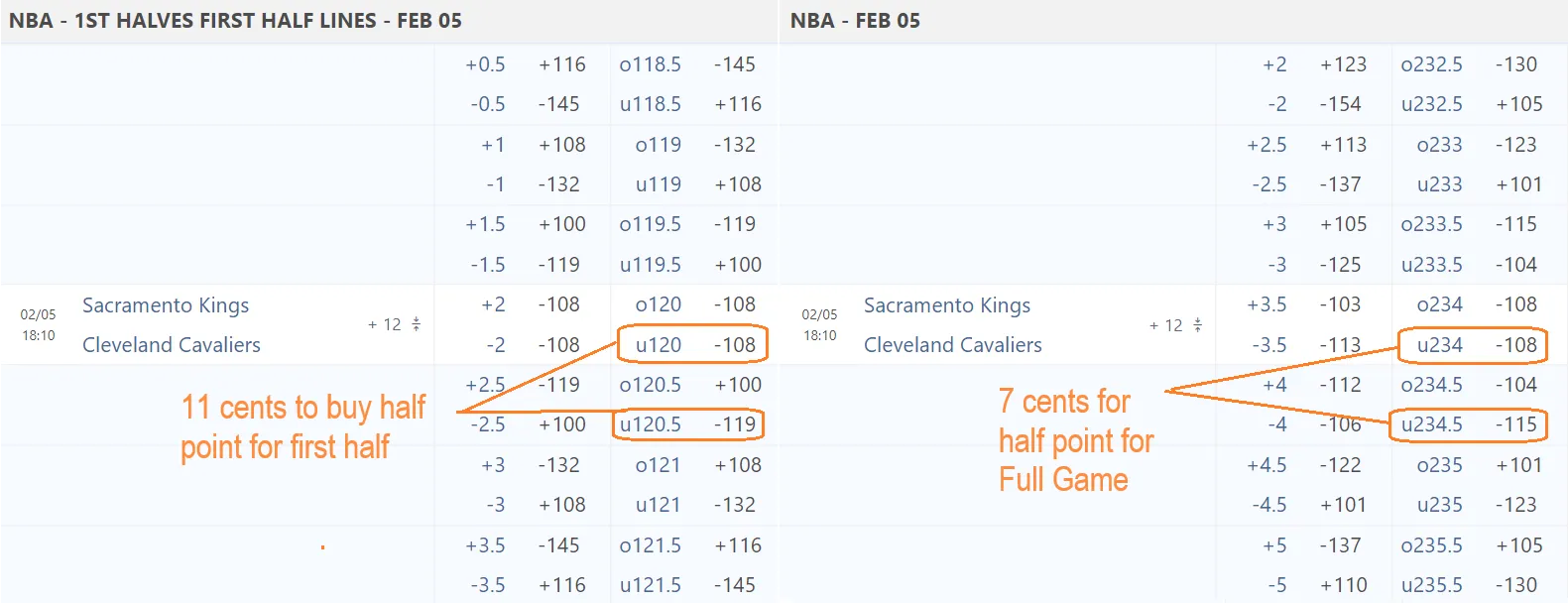This screenshot has width=1568, height=603.
Task: Pick first-half over o121 at +108
Action: coord(691,465)
